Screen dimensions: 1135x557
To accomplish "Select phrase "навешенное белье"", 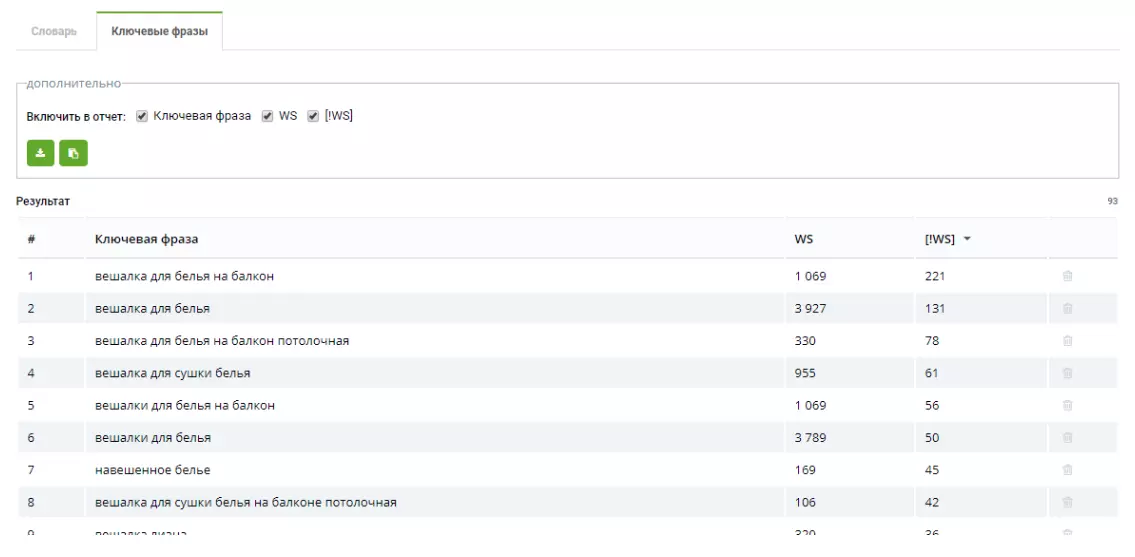I will [153, 470].
